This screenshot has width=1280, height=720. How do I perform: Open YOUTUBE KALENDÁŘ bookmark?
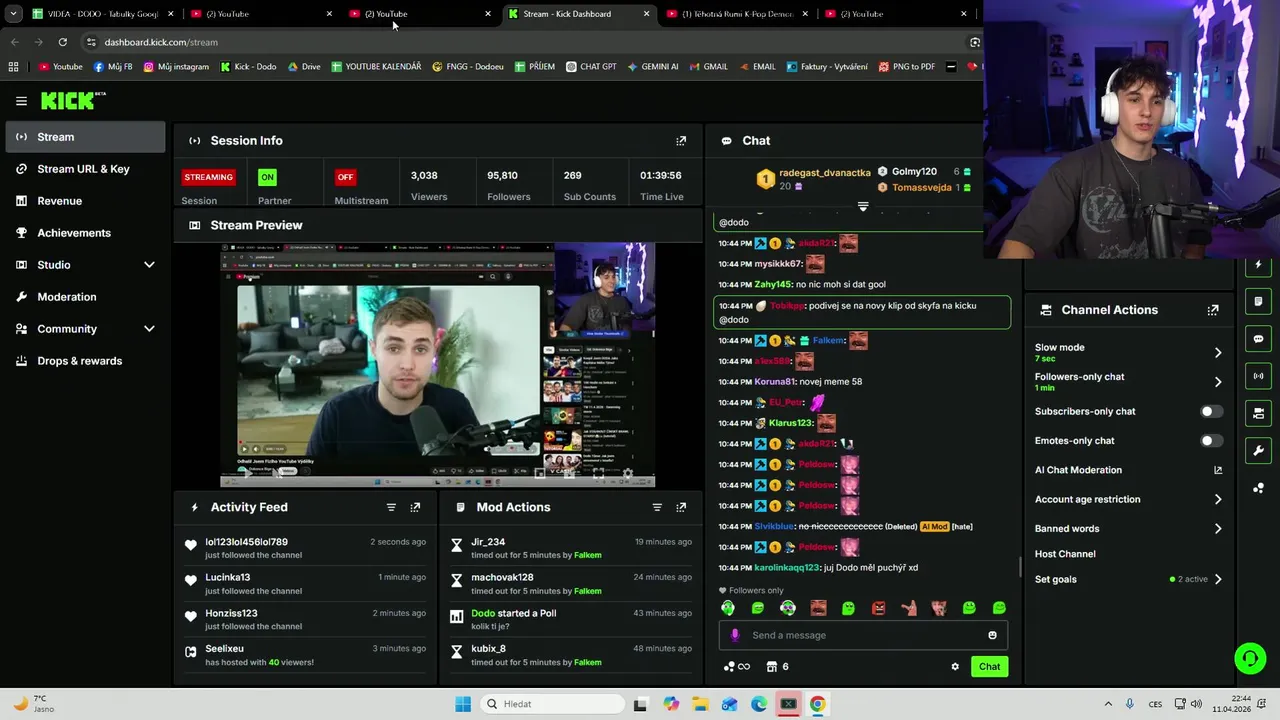pyautogui.click(x=376, y=67)
